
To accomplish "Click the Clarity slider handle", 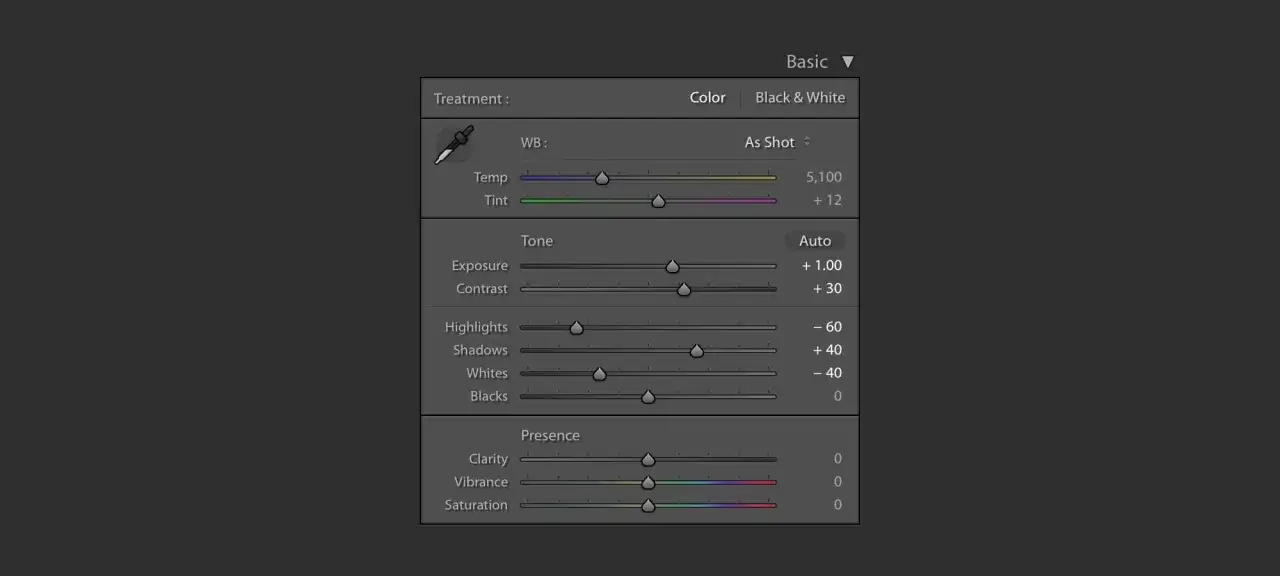I will 648,459.
